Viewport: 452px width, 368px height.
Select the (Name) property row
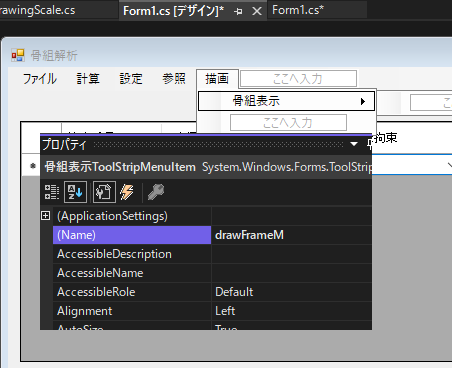point(132,235)
